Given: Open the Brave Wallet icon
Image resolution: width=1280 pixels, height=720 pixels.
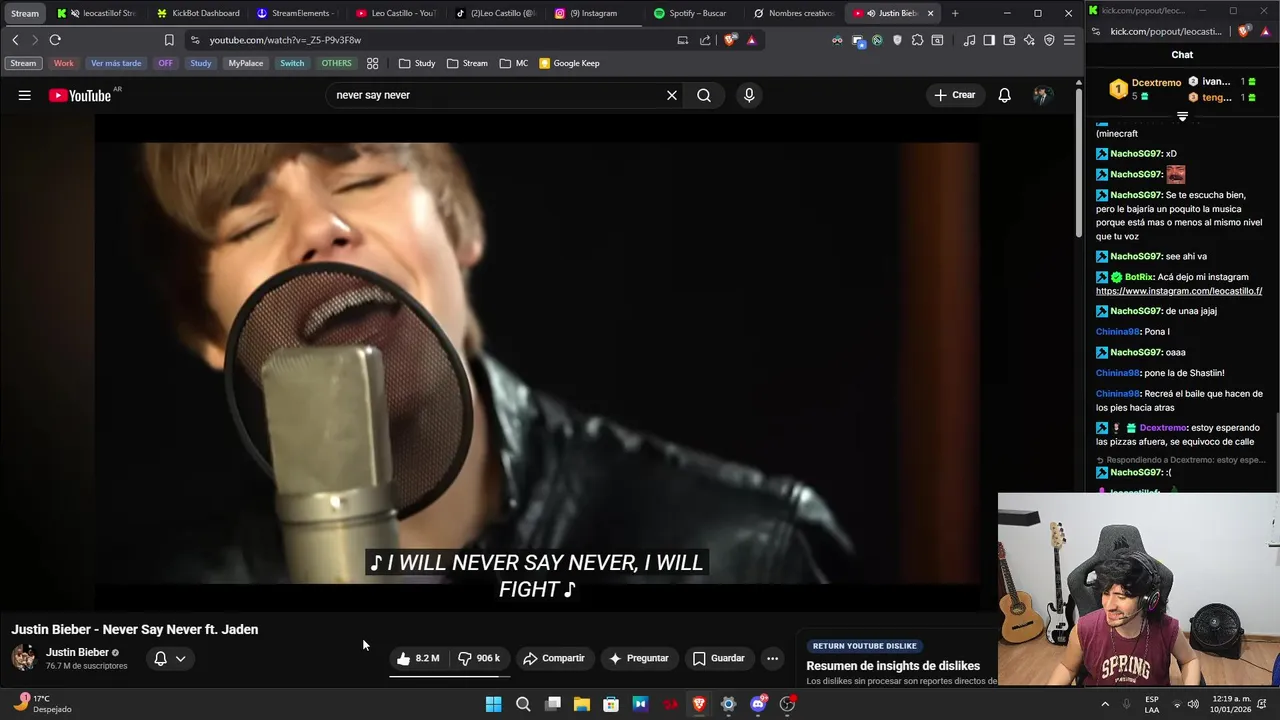Looking at the screenshot, I should tap(1009, 40).
